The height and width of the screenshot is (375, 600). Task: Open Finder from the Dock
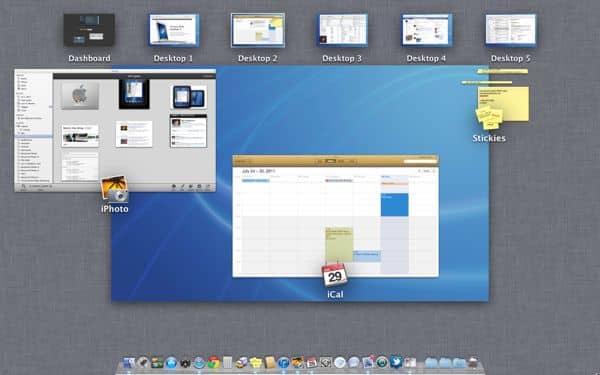(129, 362)
